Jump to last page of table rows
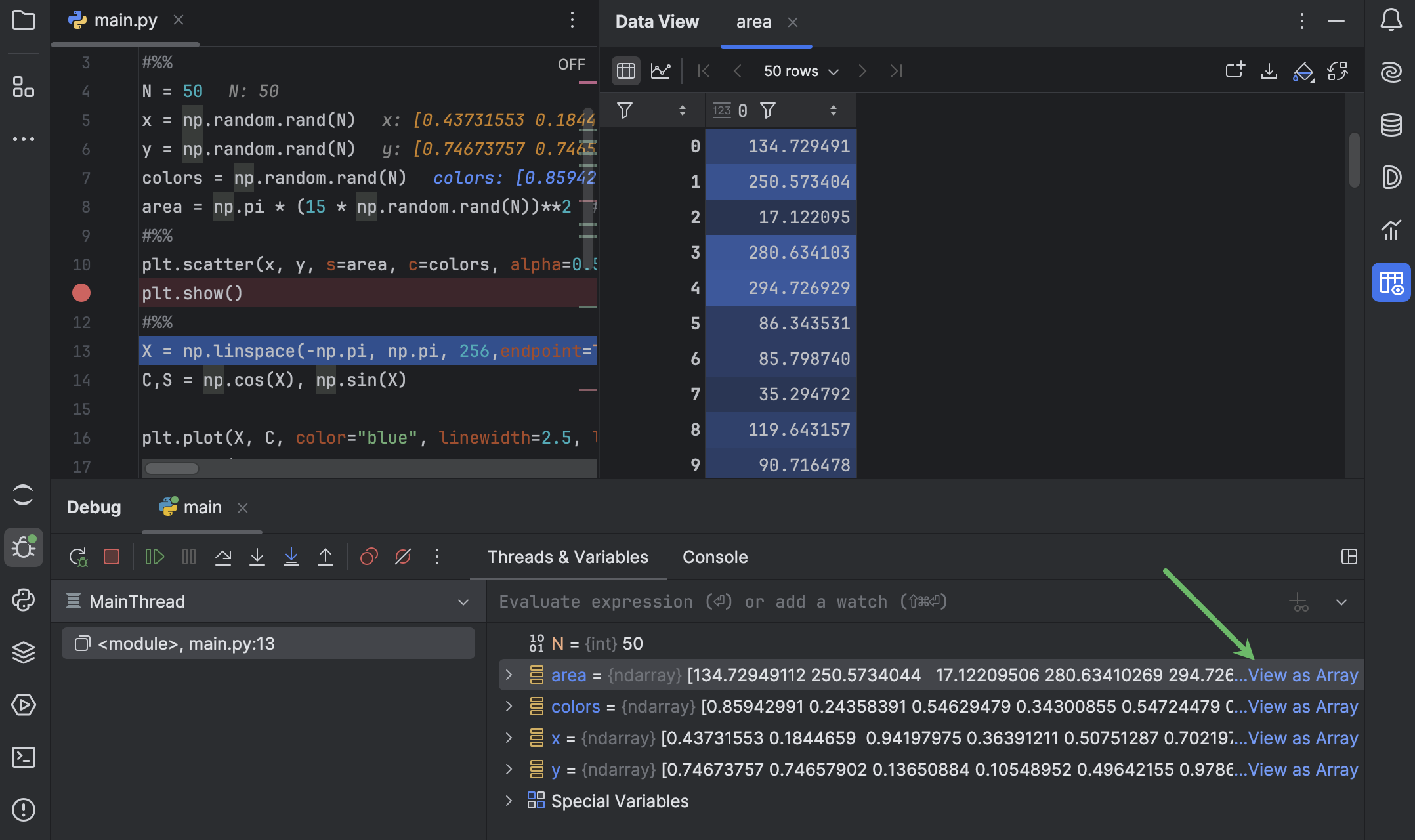 pos(895,71)
